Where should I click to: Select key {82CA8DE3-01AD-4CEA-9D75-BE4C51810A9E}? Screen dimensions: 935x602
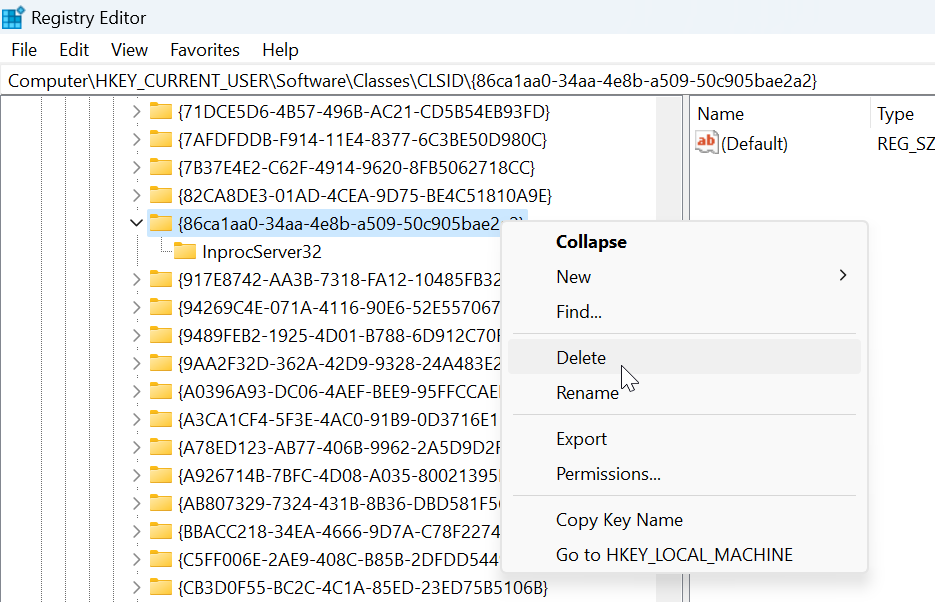[x=365, y=196]
